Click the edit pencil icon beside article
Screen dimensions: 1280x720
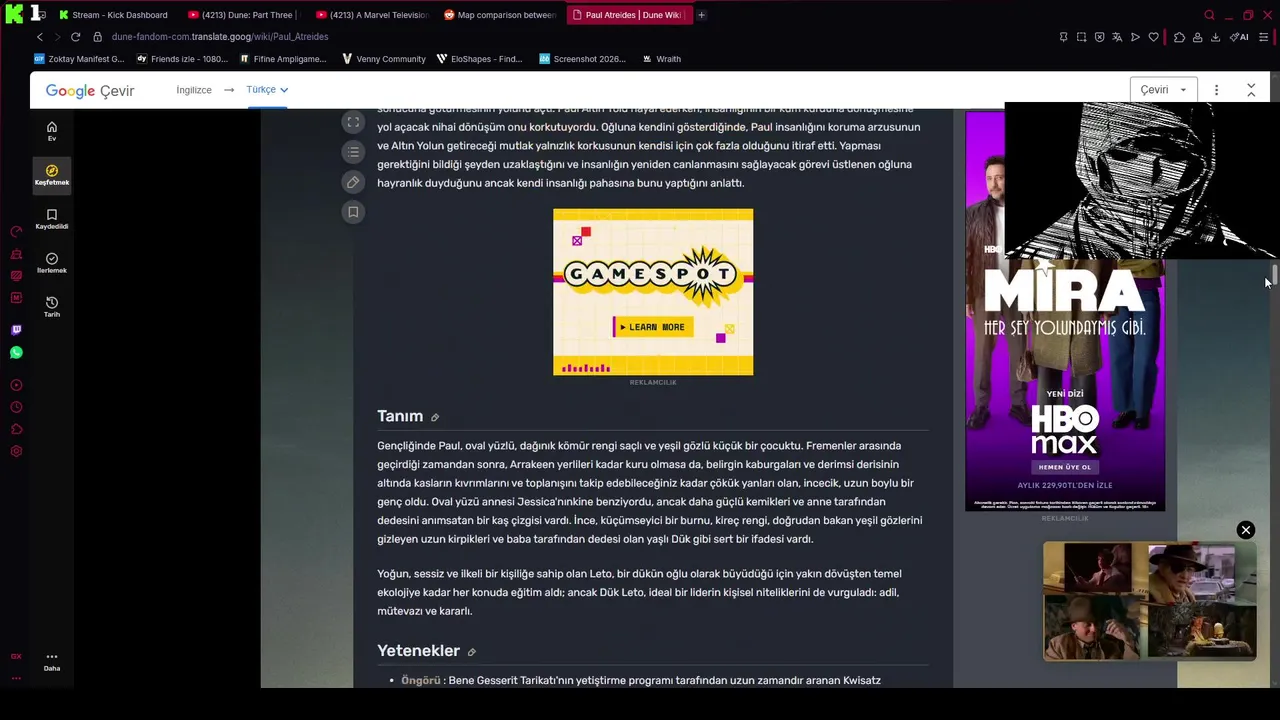353,182
